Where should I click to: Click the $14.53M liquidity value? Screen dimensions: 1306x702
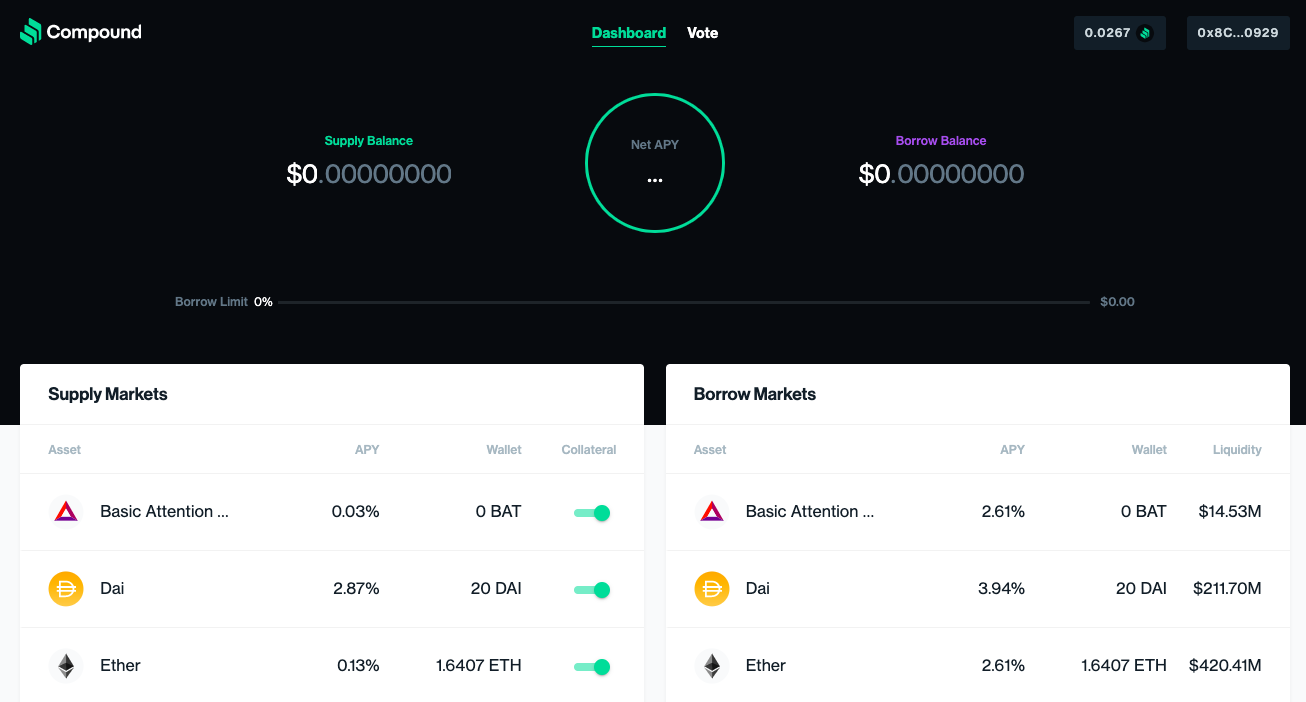click(x=1230, y=511)
